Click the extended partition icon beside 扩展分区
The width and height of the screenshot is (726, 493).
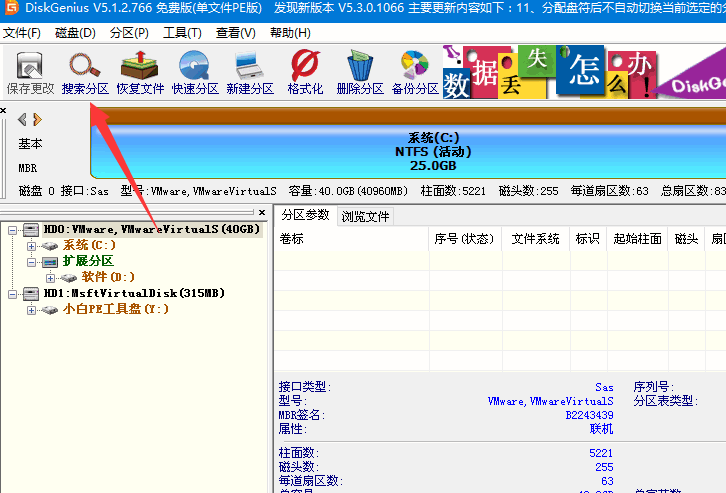click(50, 262)
